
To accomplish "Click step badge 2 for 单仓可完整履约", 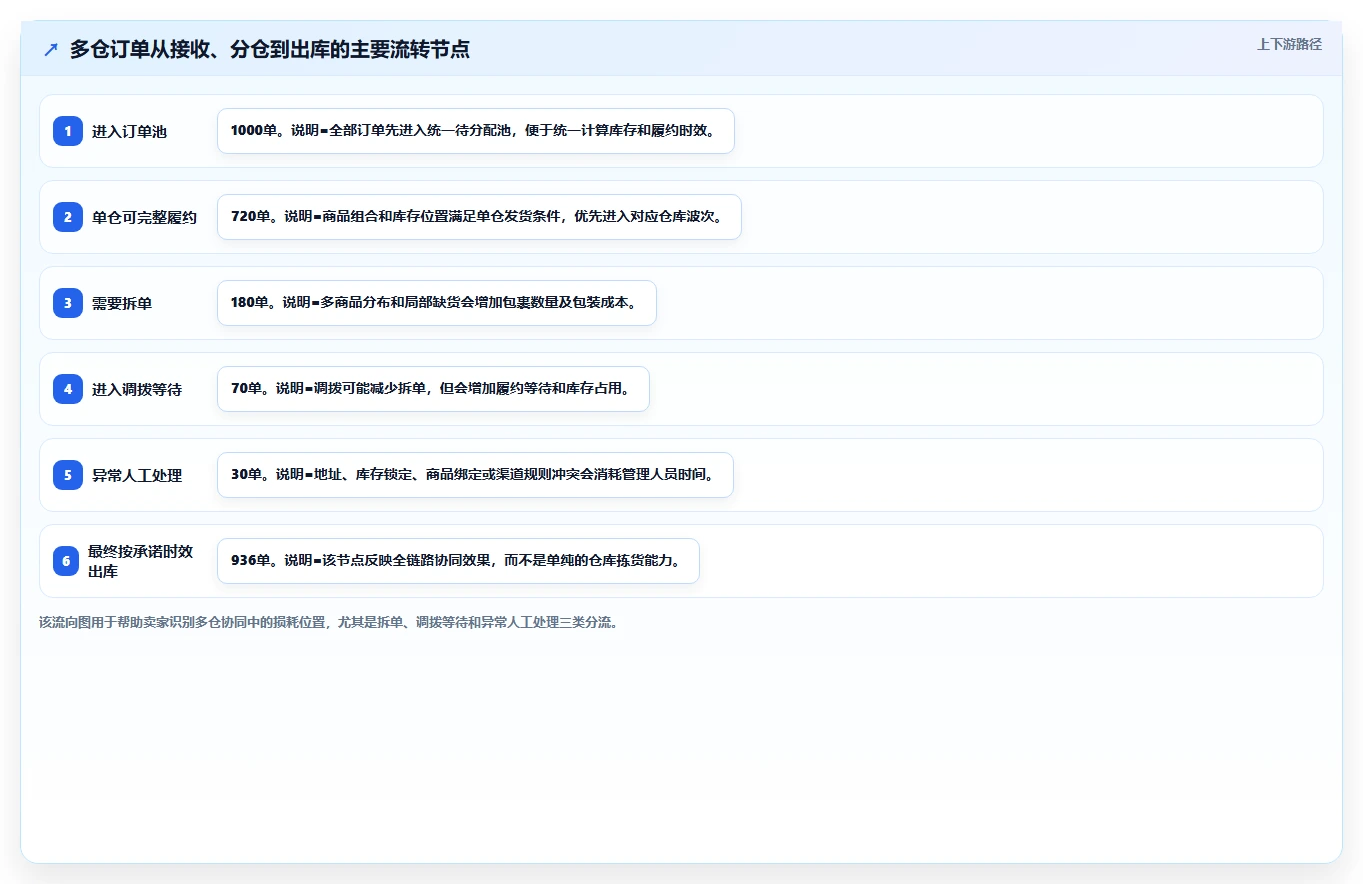I will coord(68,217).
